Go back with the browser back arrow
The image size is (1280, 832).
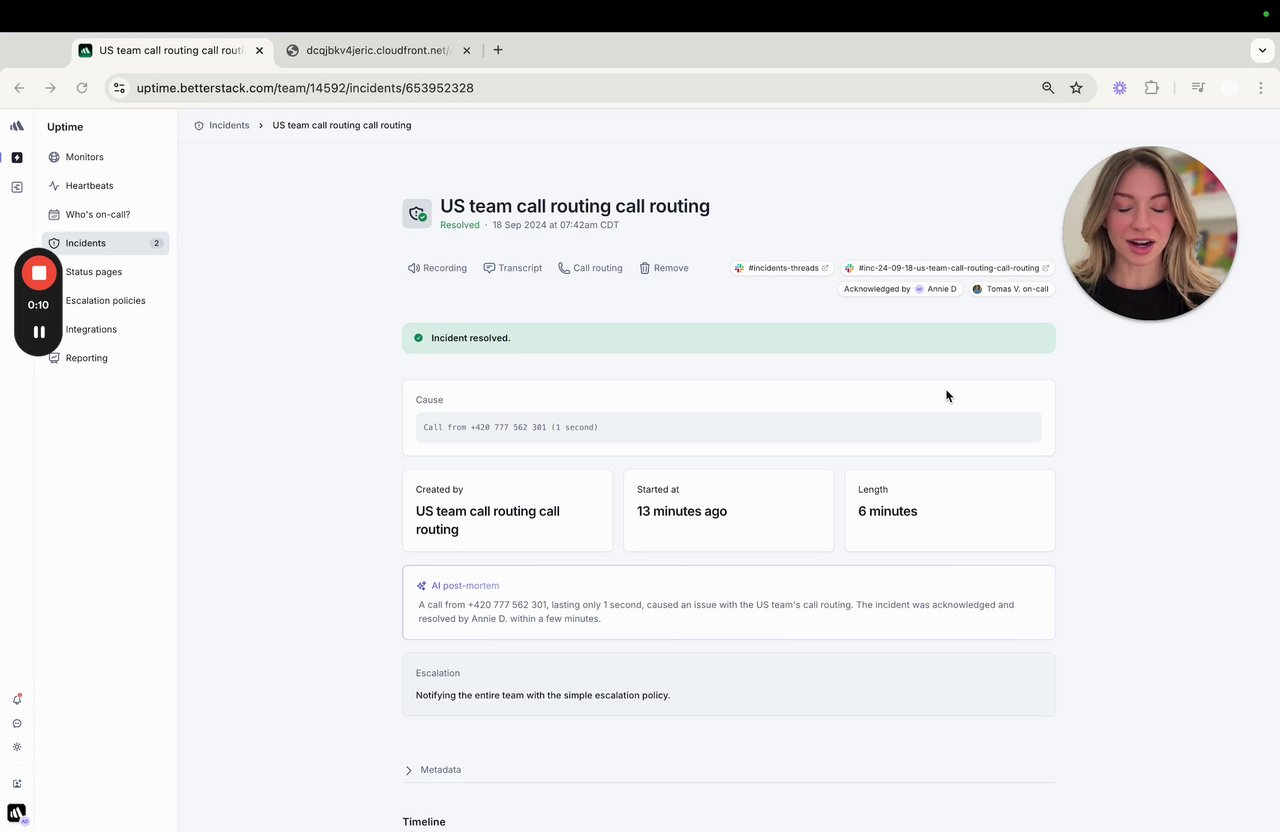point(19,88)
